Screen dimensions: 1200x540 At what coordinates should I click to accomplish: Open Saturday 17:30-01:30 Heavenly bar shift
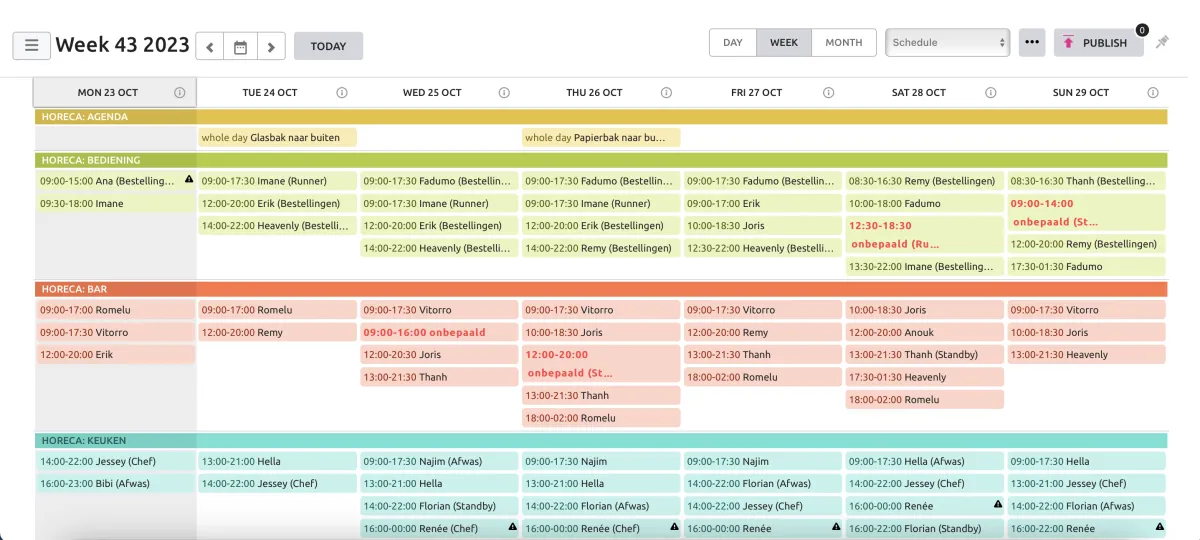coord(925,377)
